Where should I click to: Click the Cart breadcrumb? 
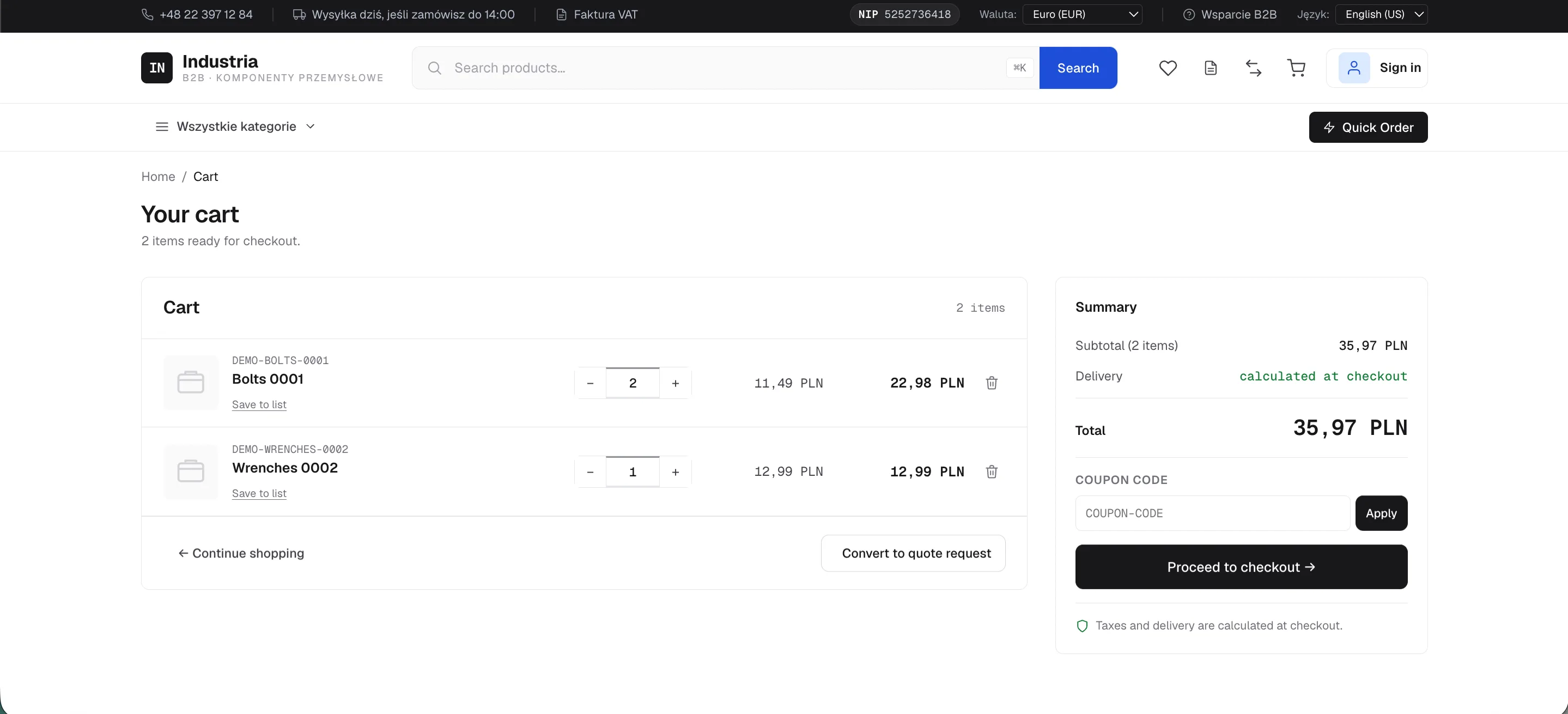coord(205,177)
